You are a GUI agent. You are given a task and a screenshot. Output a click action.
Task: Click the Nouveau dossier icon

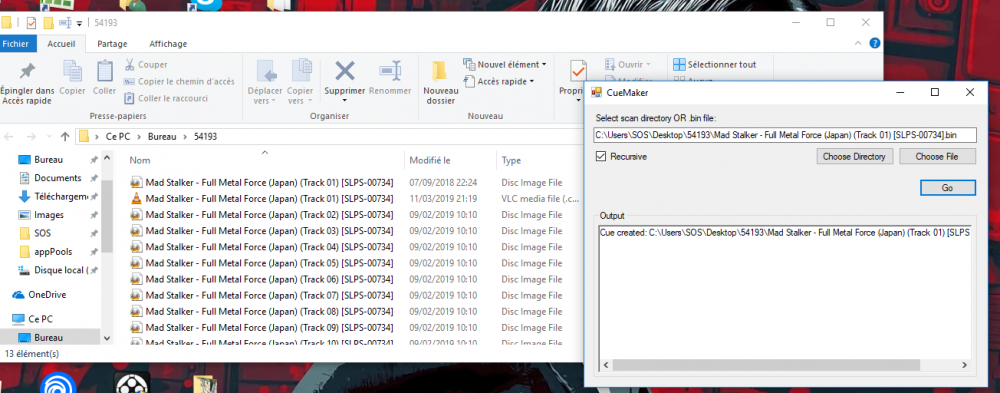point(440,71)
